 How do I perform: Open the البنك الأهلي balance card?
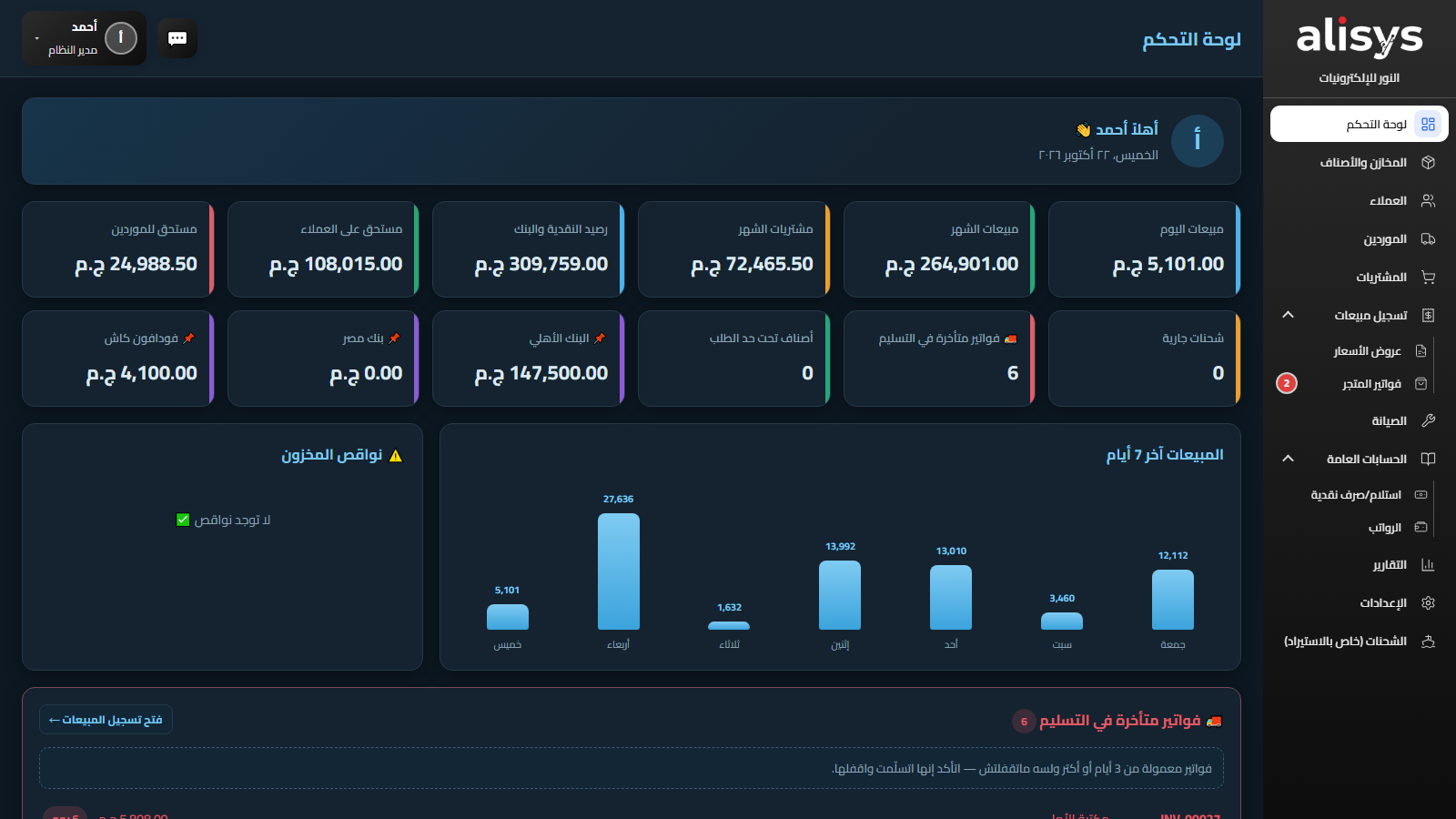click(x=529, y=359)
